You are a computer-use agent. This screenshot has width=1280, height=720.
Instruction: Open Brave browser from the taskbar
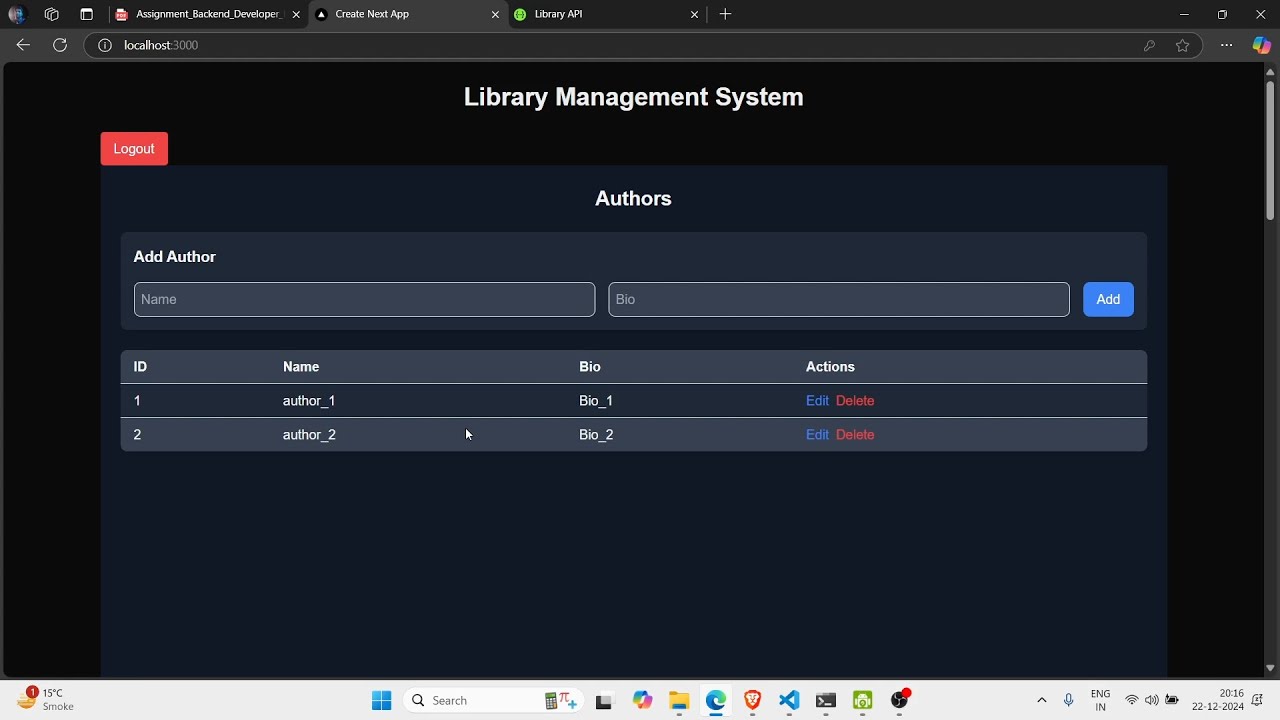[x=753, y=700]
